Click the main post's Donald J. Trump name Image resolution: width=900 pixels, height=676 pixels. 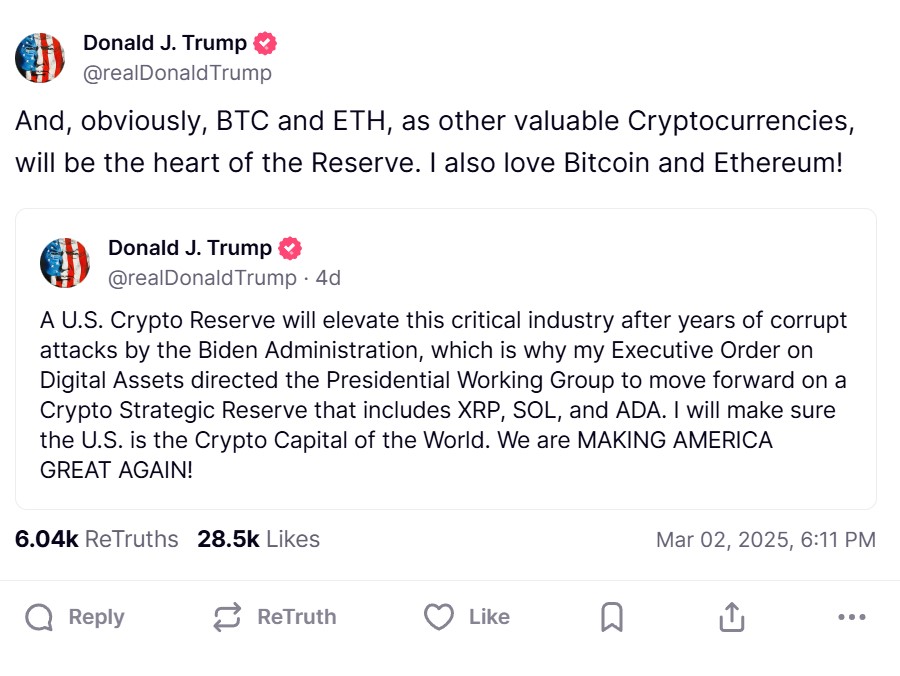pos(164,43)
